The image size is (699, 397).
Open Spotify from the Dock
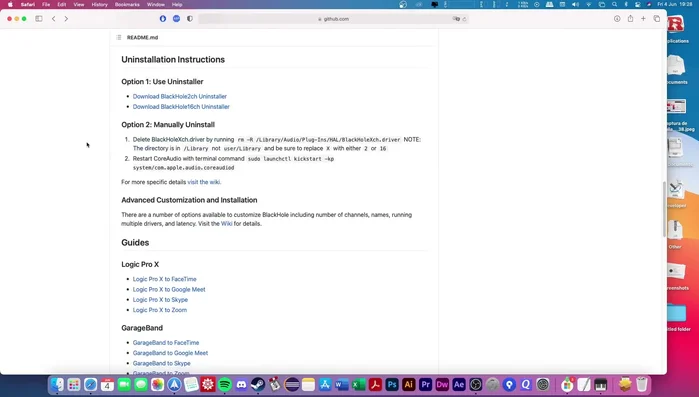point(225,385)
